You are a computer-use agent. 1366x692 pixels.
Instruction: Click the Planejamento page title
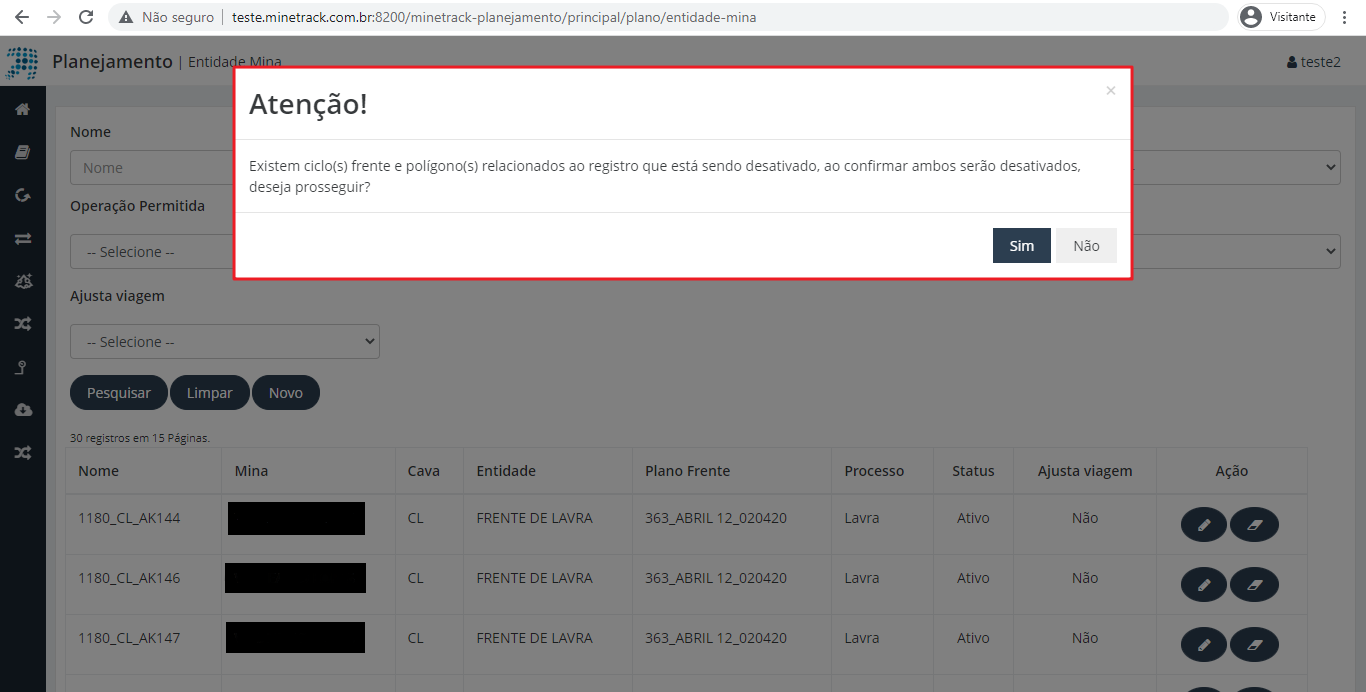112,62
